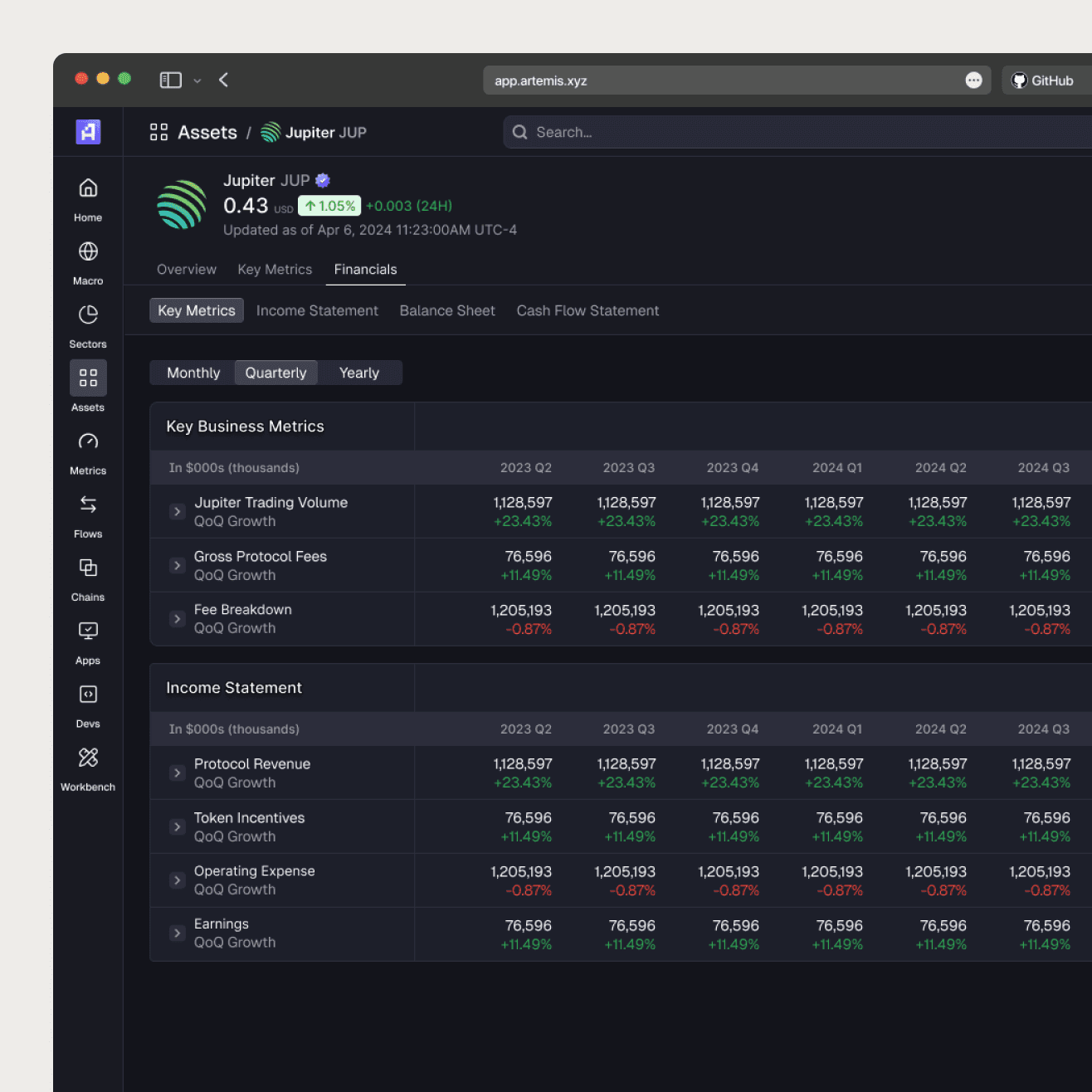
Task: Select the Monthly period toggle
Action: [193, 373]
